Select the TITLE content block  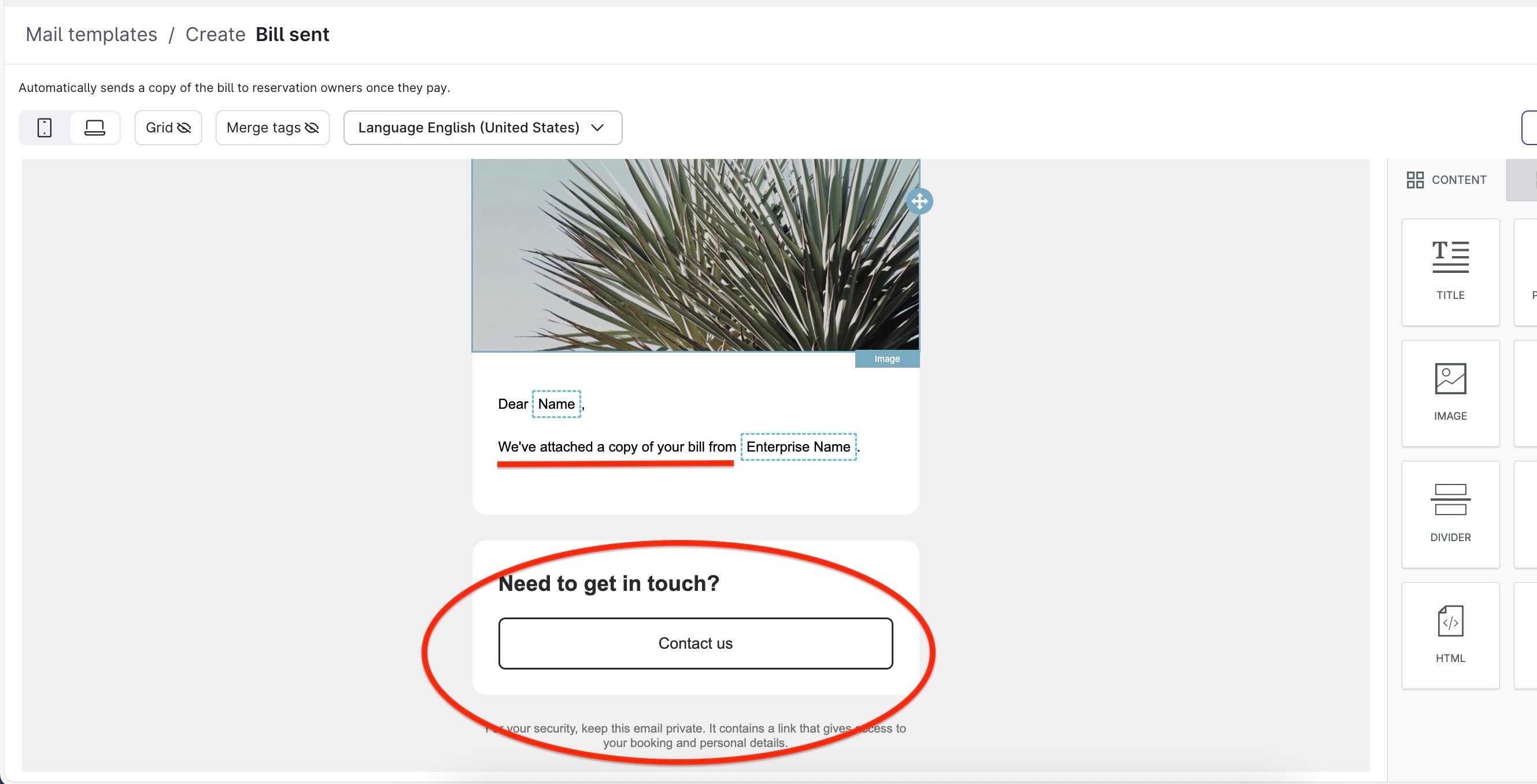[x=1450, y=272]
